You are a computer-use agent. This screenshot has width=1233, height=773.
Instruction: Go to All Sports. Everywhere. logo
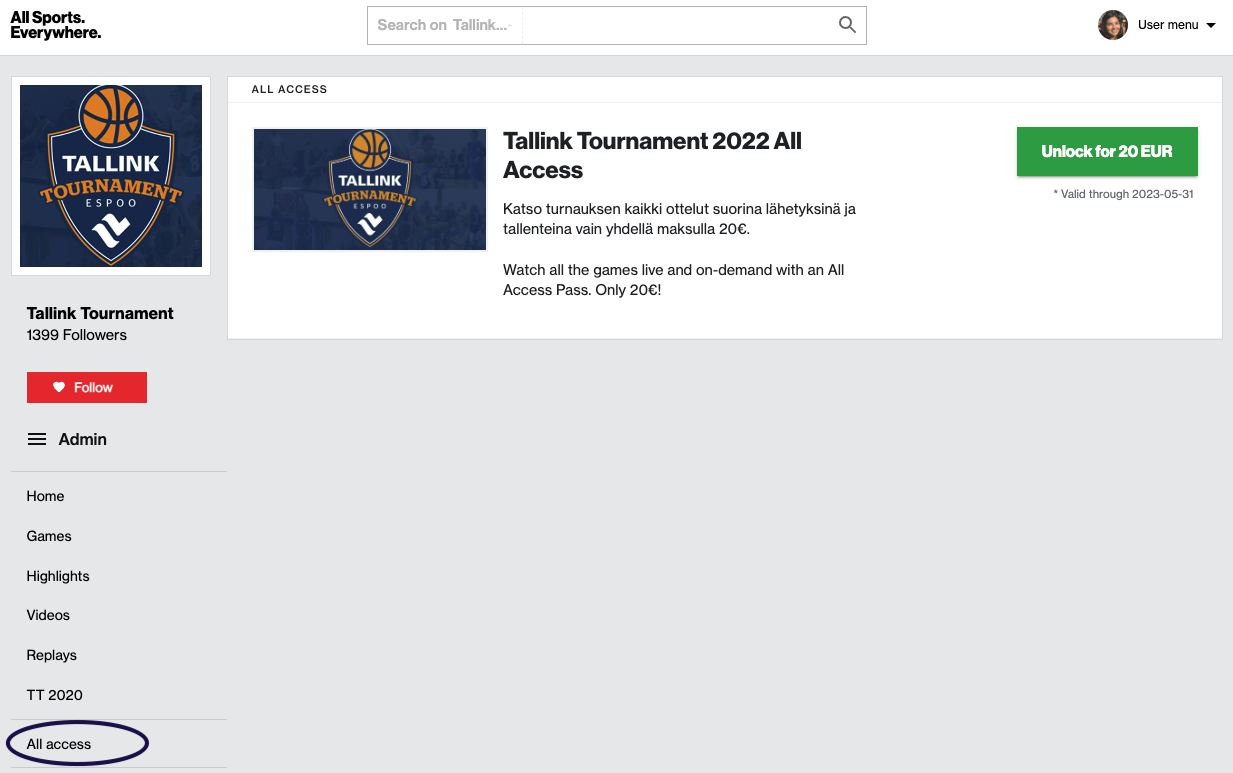click(56, 26)
